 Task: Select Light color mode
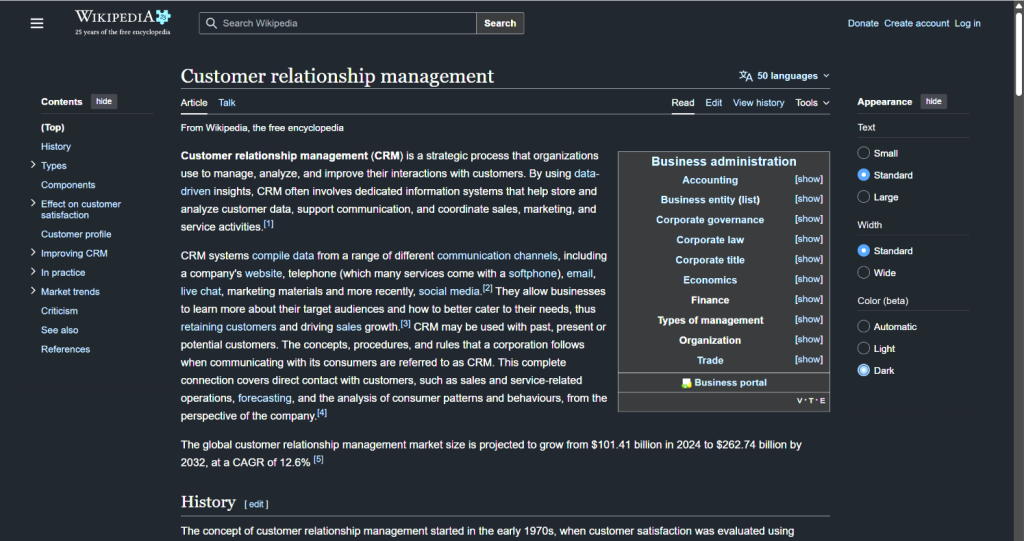(863, 348)
